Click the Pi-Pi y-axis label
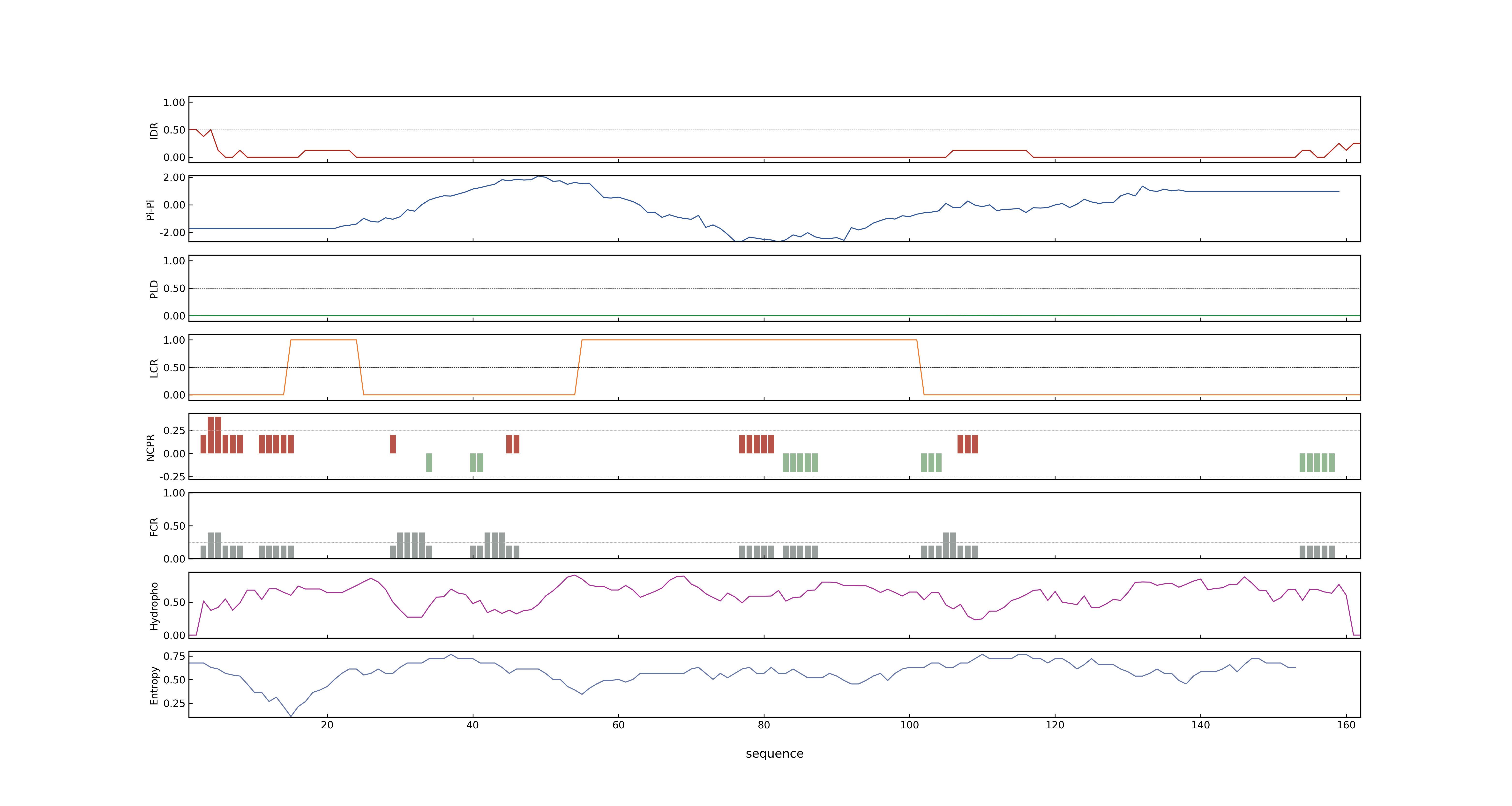Screen dimensions: 1512x806 coord(150,209)
